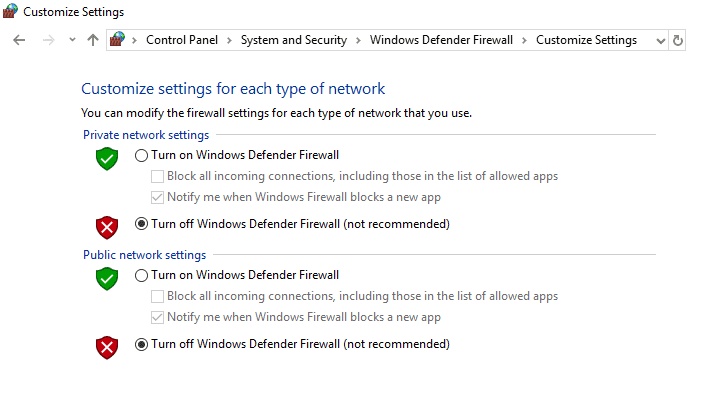Click the Forward arrow navigation button
Viewport: 704px width, 415px height.
point(48,40)
